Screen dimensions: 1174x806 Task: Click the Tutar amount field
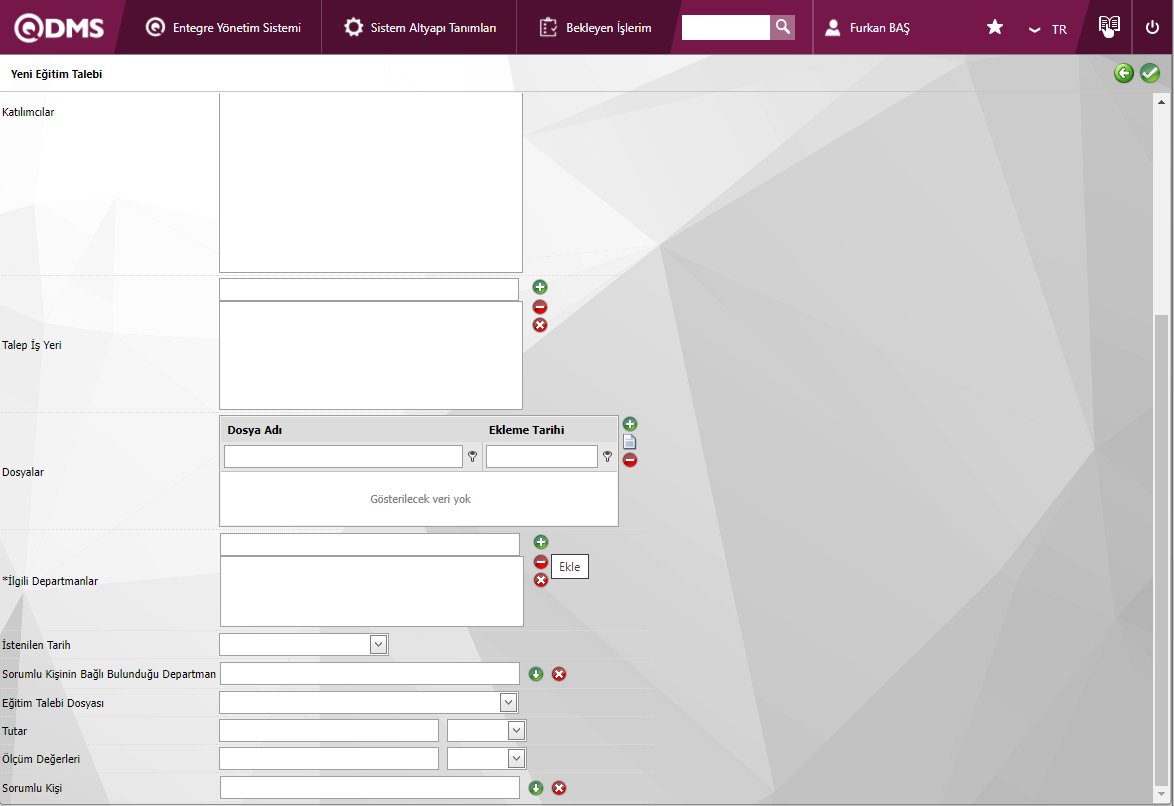click(329, 730)
